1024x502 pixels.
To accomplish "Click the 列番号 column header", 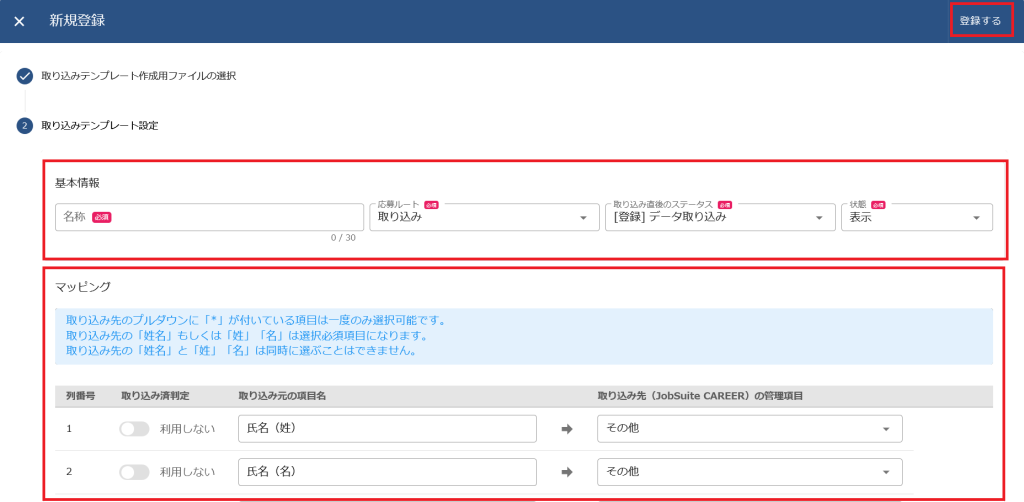I will (x=80, y=396).
